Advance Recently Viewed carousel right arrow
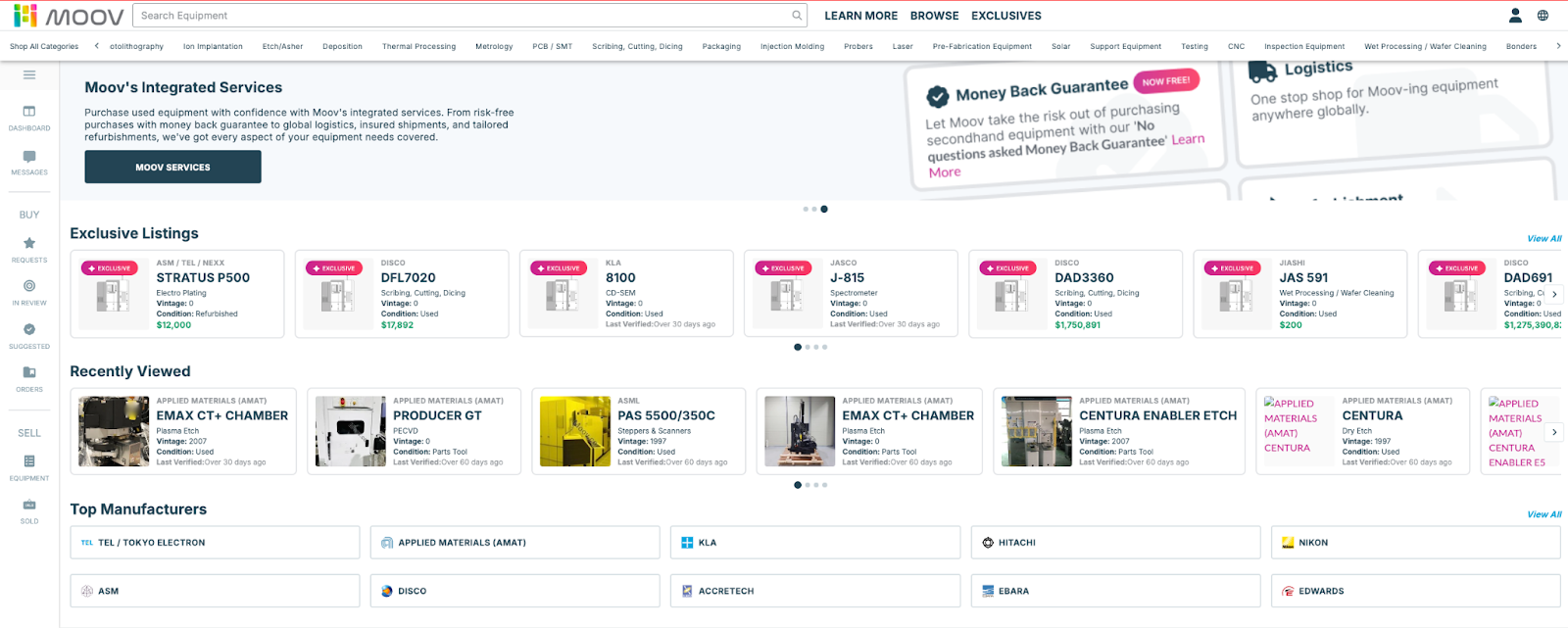 [1554, 432]
